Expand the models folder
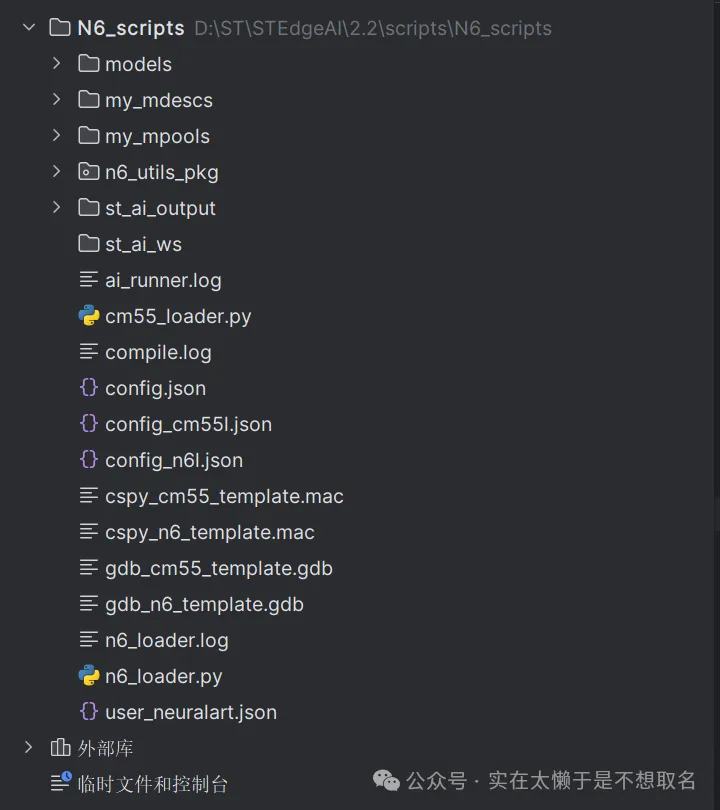The height and width of the screenshot is (810, 720). (x=57, y=64)
